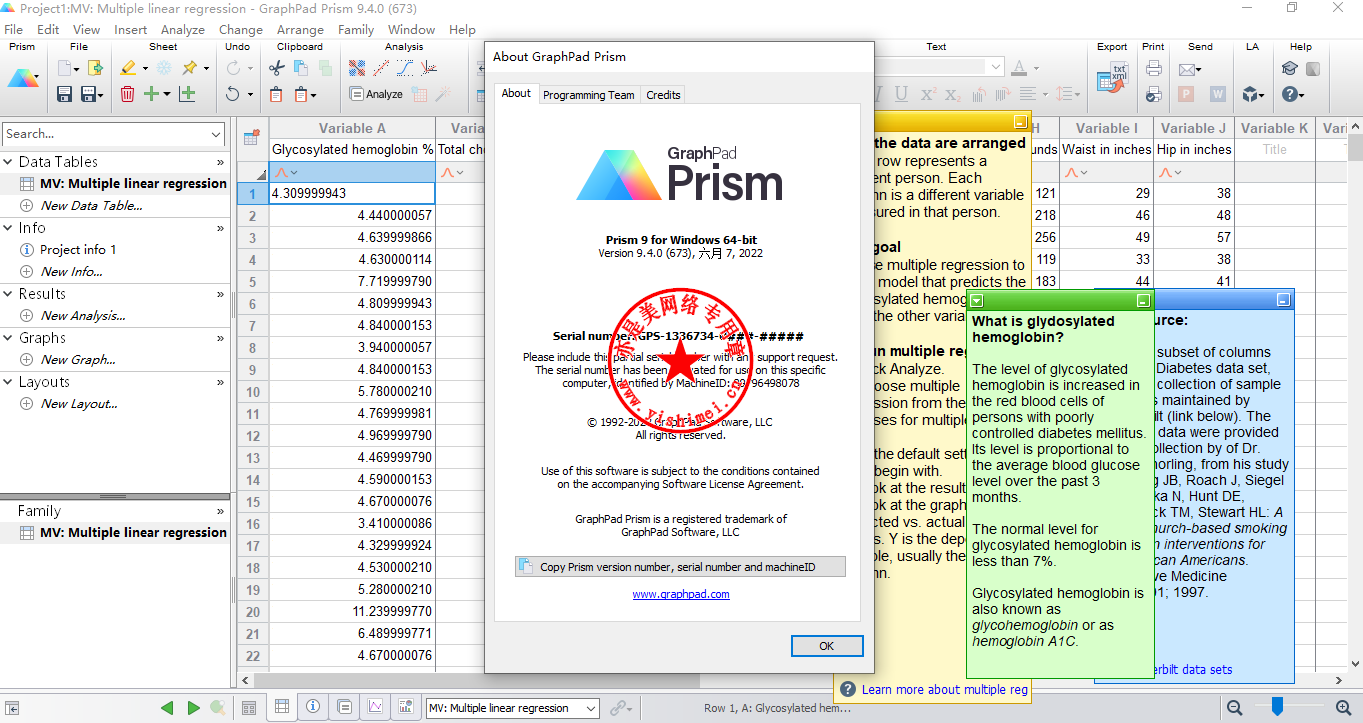The image size is (1363, 723).
Task: Open the Arrange menu
Action: 300,30
